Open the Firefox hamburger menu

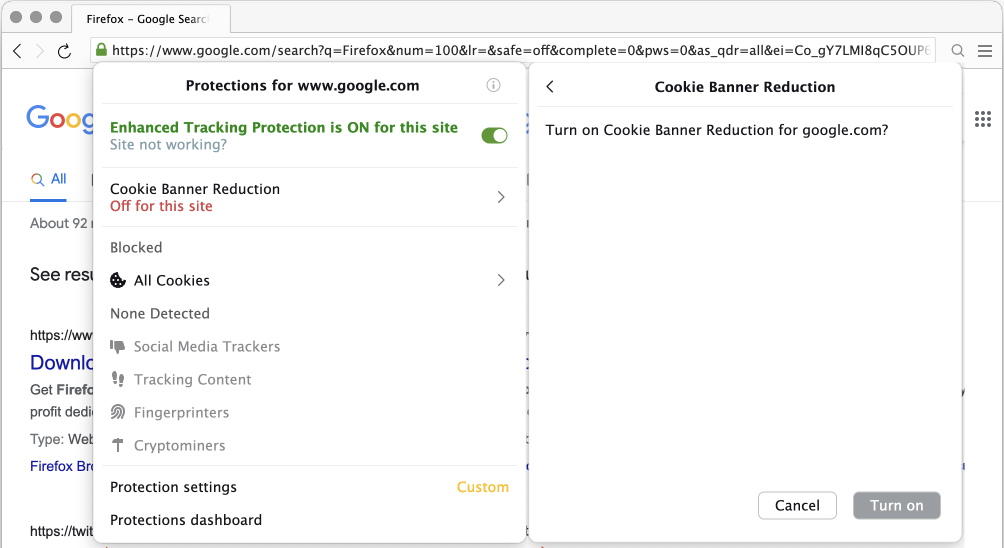click(x=985, y=50)
